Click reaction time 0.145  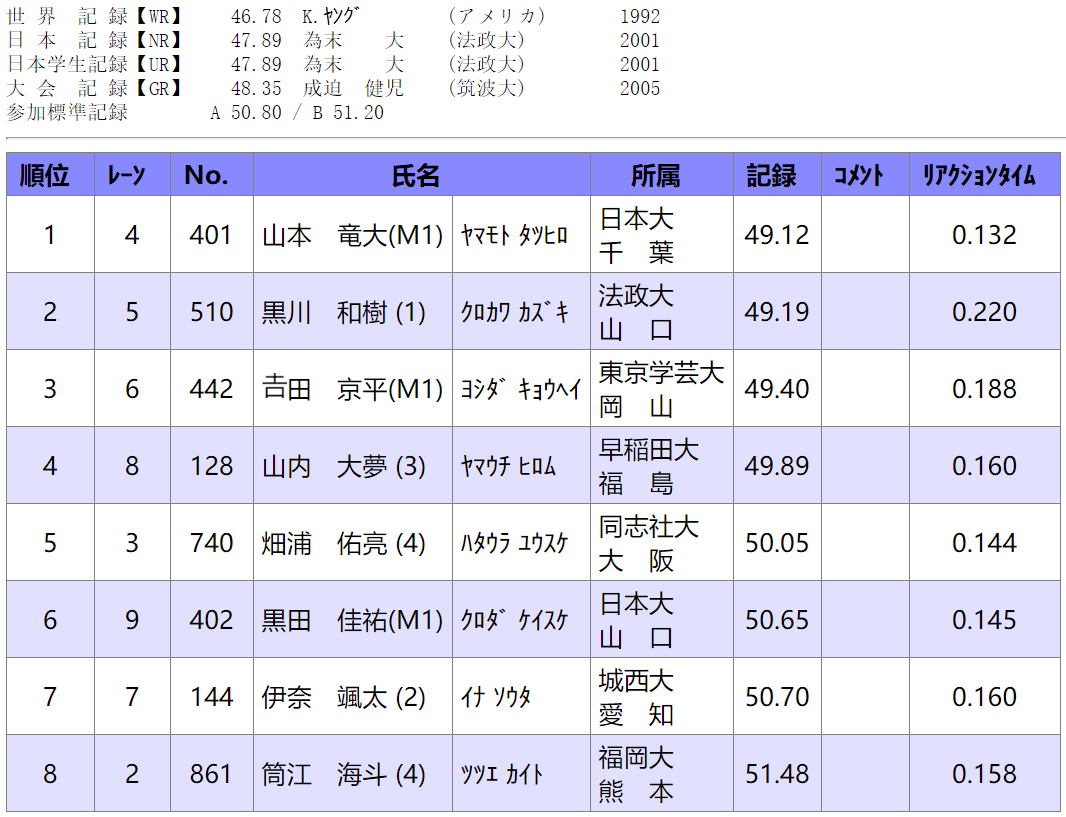click(x=984, y=620)
